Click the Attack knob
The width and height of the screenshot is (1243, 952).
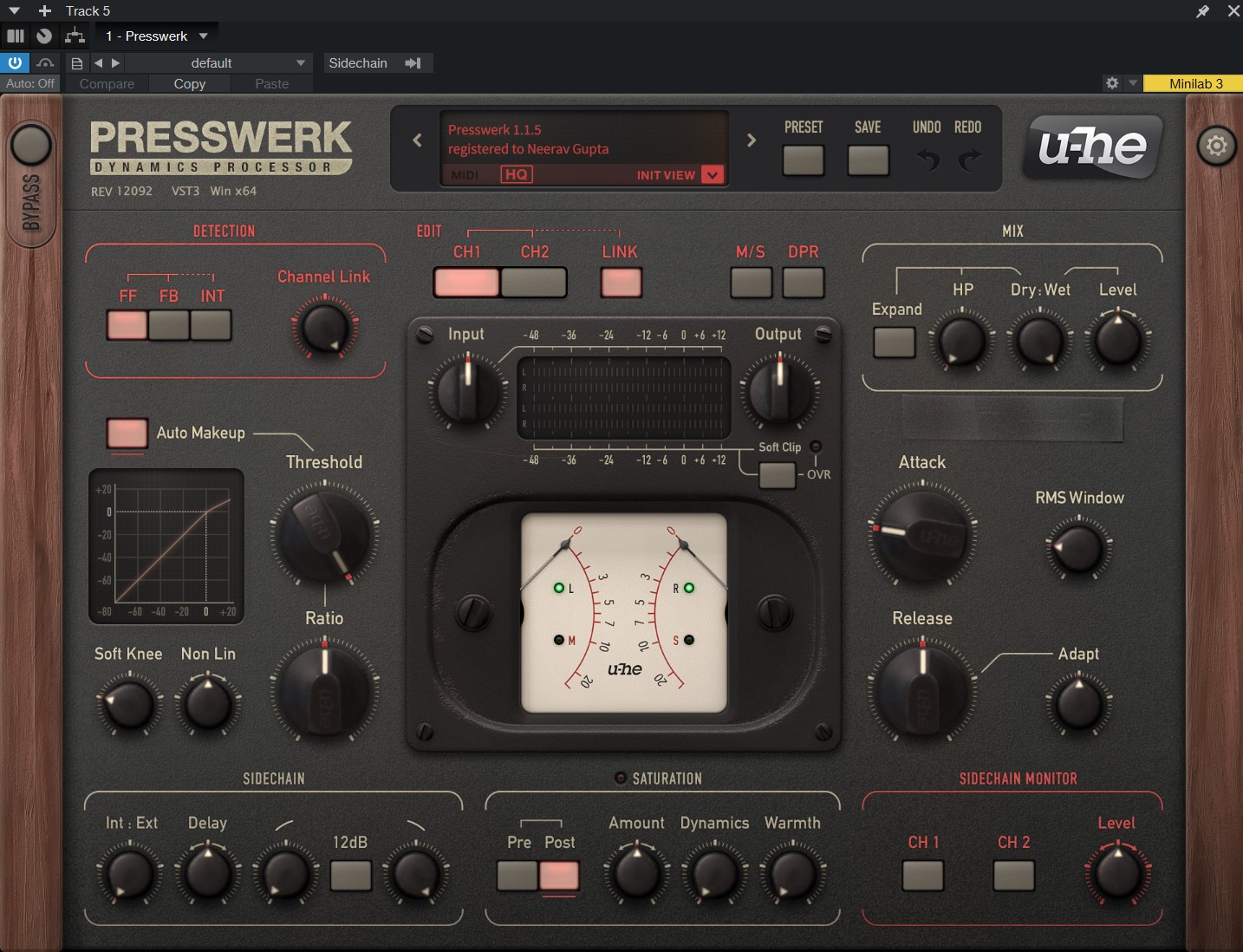pos(922,535)
